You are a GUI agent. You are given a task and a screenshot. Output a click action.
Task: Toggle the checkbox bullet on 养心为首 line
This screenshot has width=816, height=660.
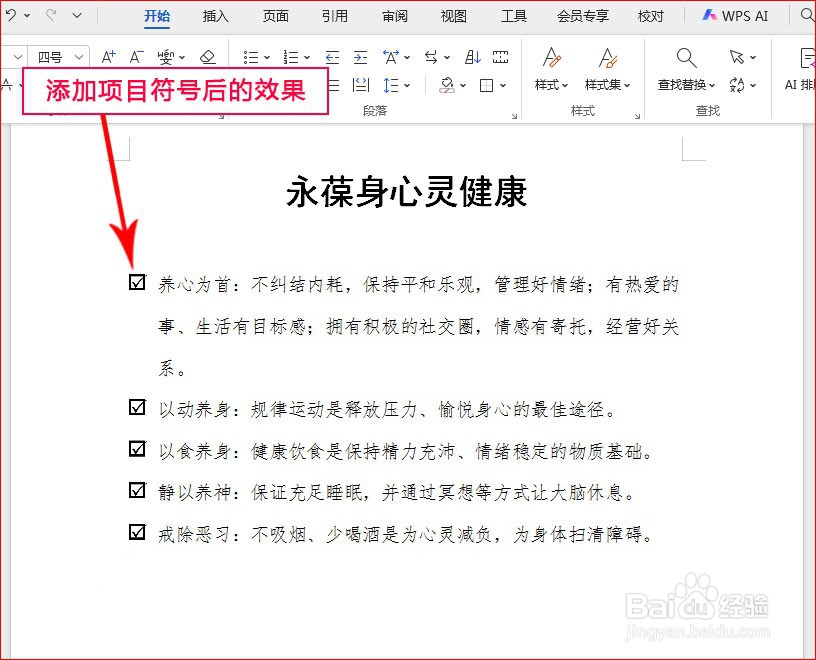136,282
